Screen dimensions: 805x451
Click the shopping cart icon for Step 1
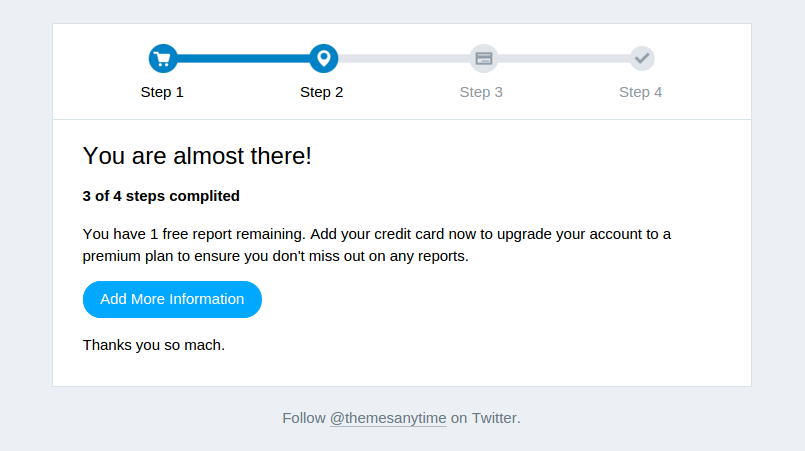[x=163, y=58]
